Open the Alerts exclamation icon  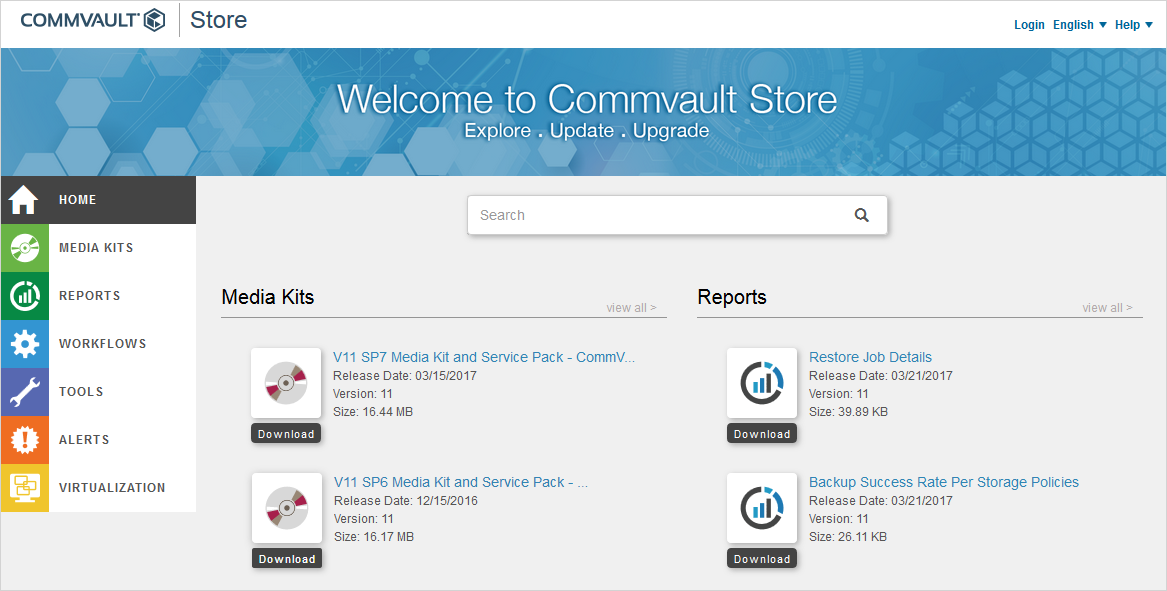(24, 440)
